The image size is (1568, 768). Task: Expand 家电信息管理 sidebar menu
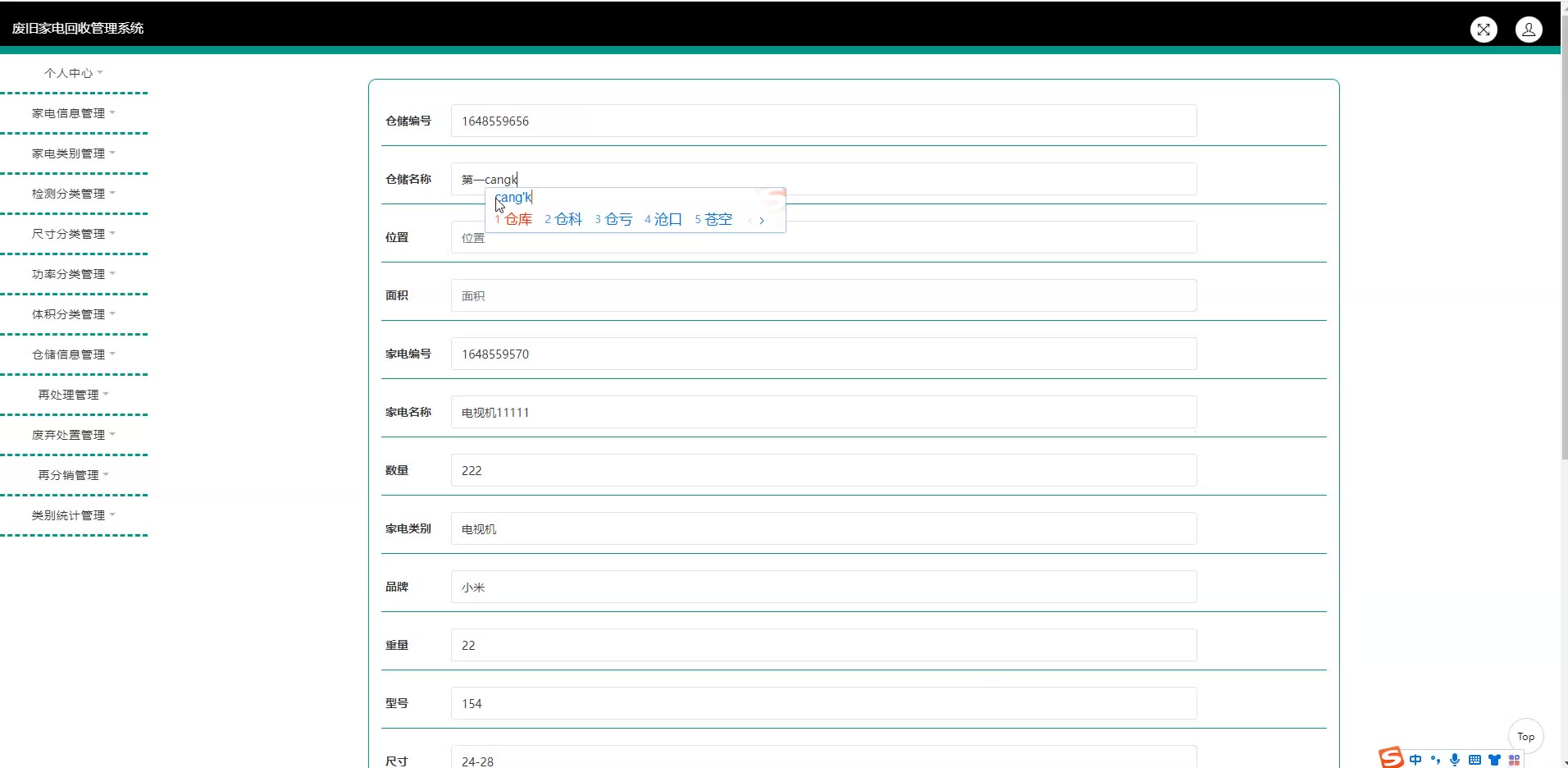(74, 113)
